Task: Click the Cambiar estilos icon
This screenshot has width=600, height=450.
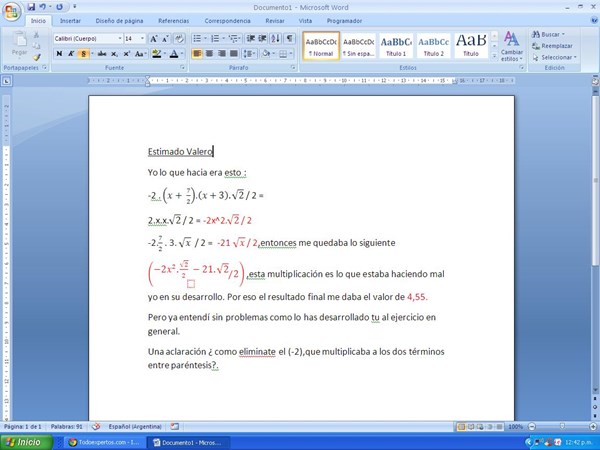Action: [x=512, y=46]
